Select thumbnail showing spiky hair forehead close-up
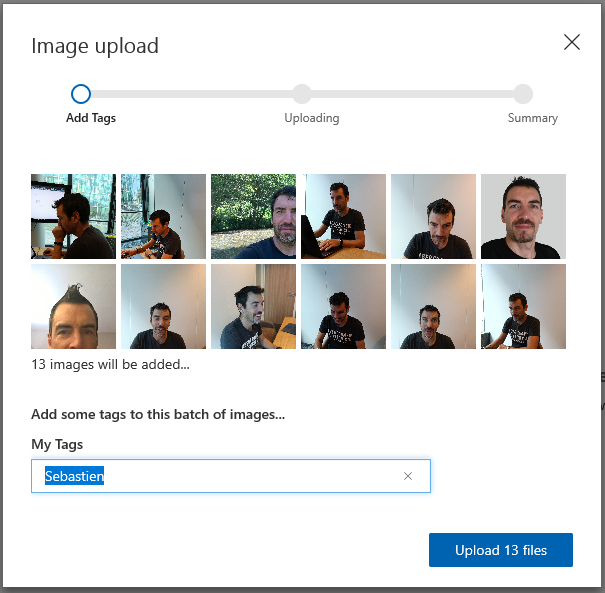605x593 pixels. tap(73, 306)
